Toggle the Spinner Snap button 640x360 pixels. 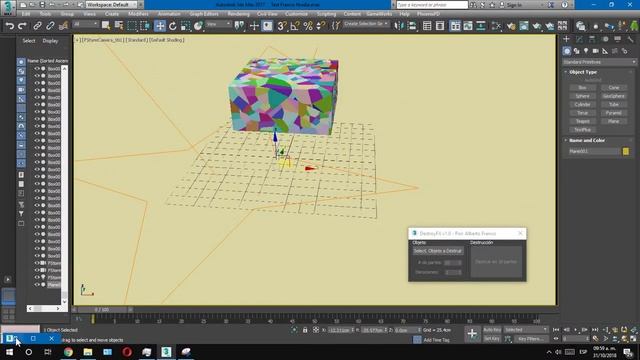(x=321, y=26)
